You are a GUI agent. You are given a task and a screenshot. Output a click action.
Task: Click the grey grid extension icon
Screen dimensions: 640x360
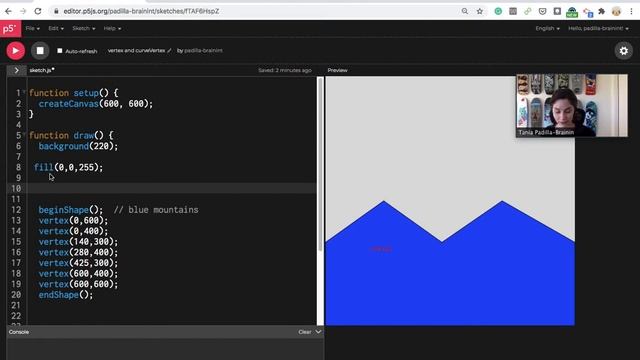pyautogui.click(x=513, y=11)
